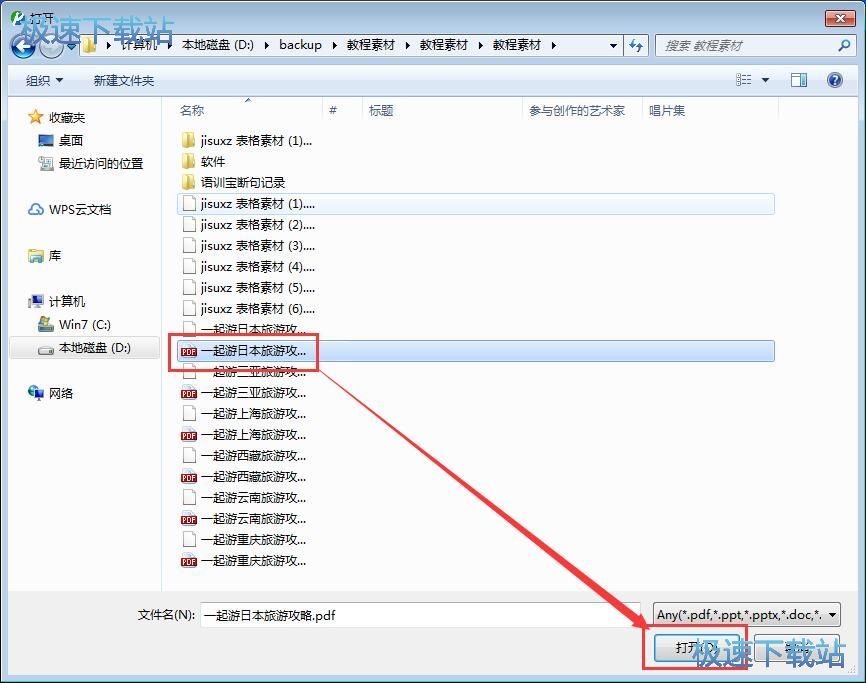Open the WPS云文档 sidebar icon
Screen dimensions: 866x683
tap(35, 209)
